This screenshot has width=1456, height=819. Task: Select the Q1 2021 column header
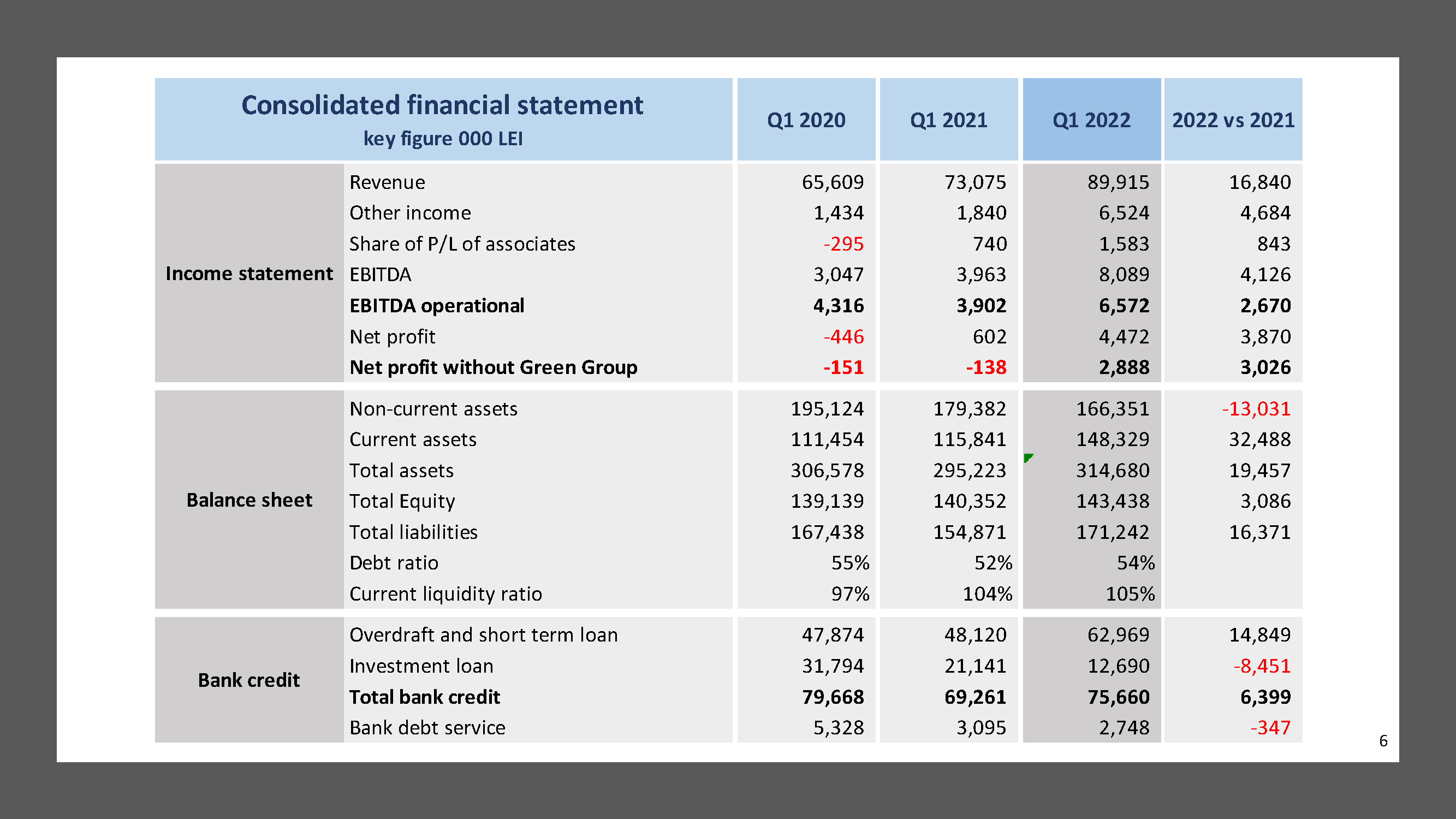pyautogui.click(x=948, y=120)
